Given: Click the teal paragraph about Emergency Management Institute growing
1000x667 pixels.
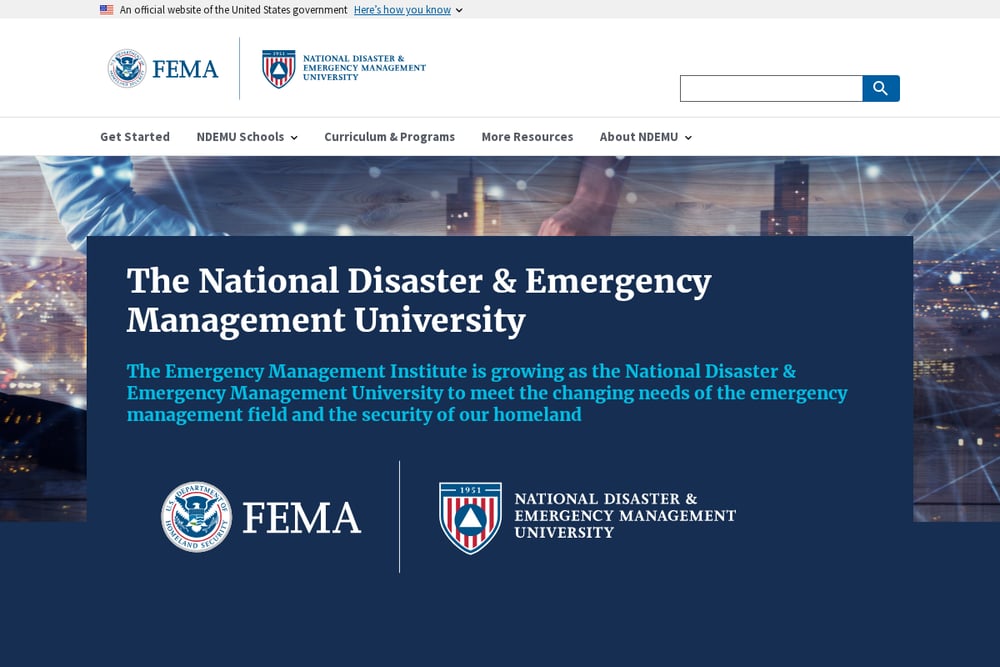Looking at the screenshot, I should click(x=487, y=393).
